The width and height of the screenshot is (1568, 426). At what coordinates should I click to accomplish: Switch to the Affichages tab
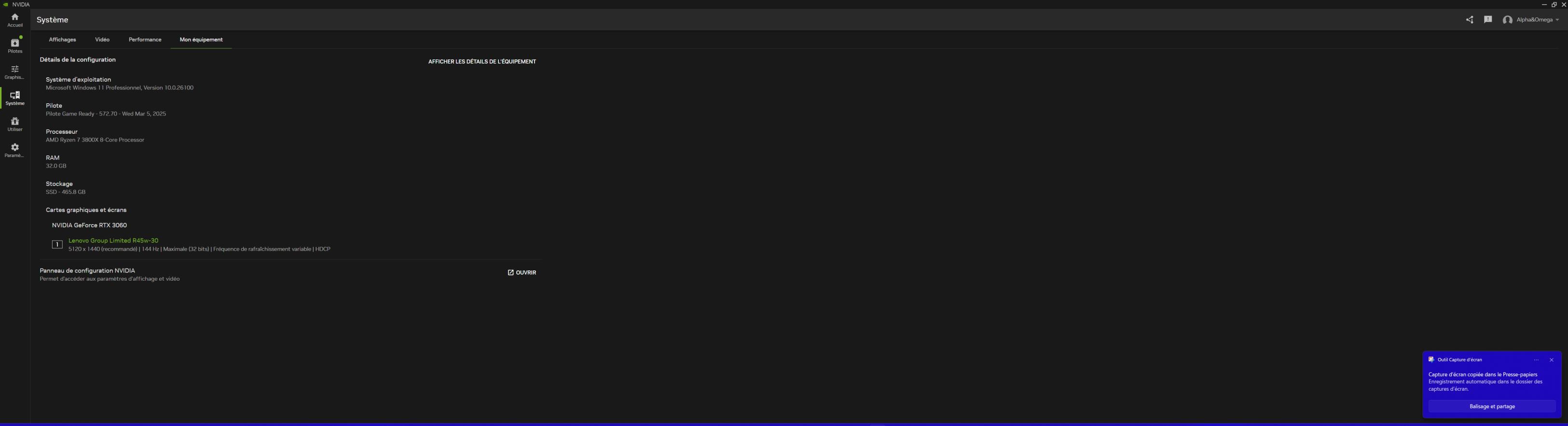click(x=62, y=40)
